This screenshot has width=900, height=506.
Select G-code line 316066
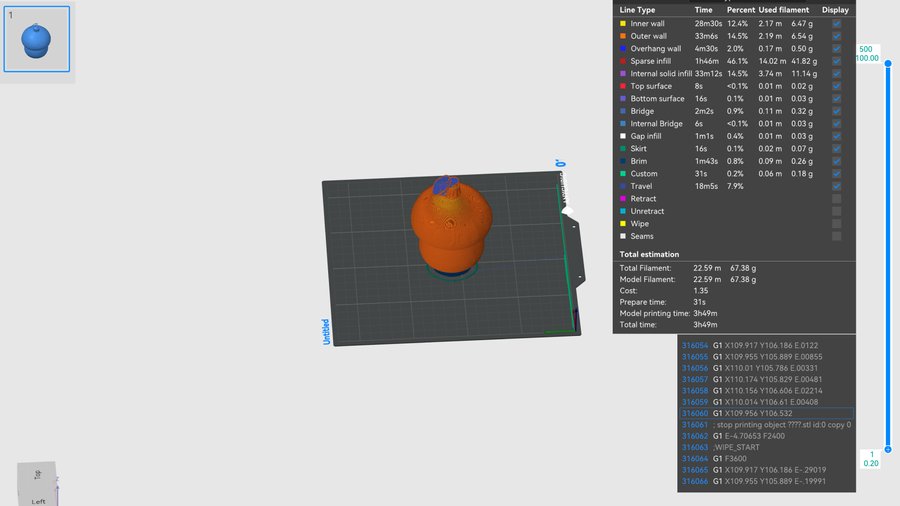click(766, 481)
